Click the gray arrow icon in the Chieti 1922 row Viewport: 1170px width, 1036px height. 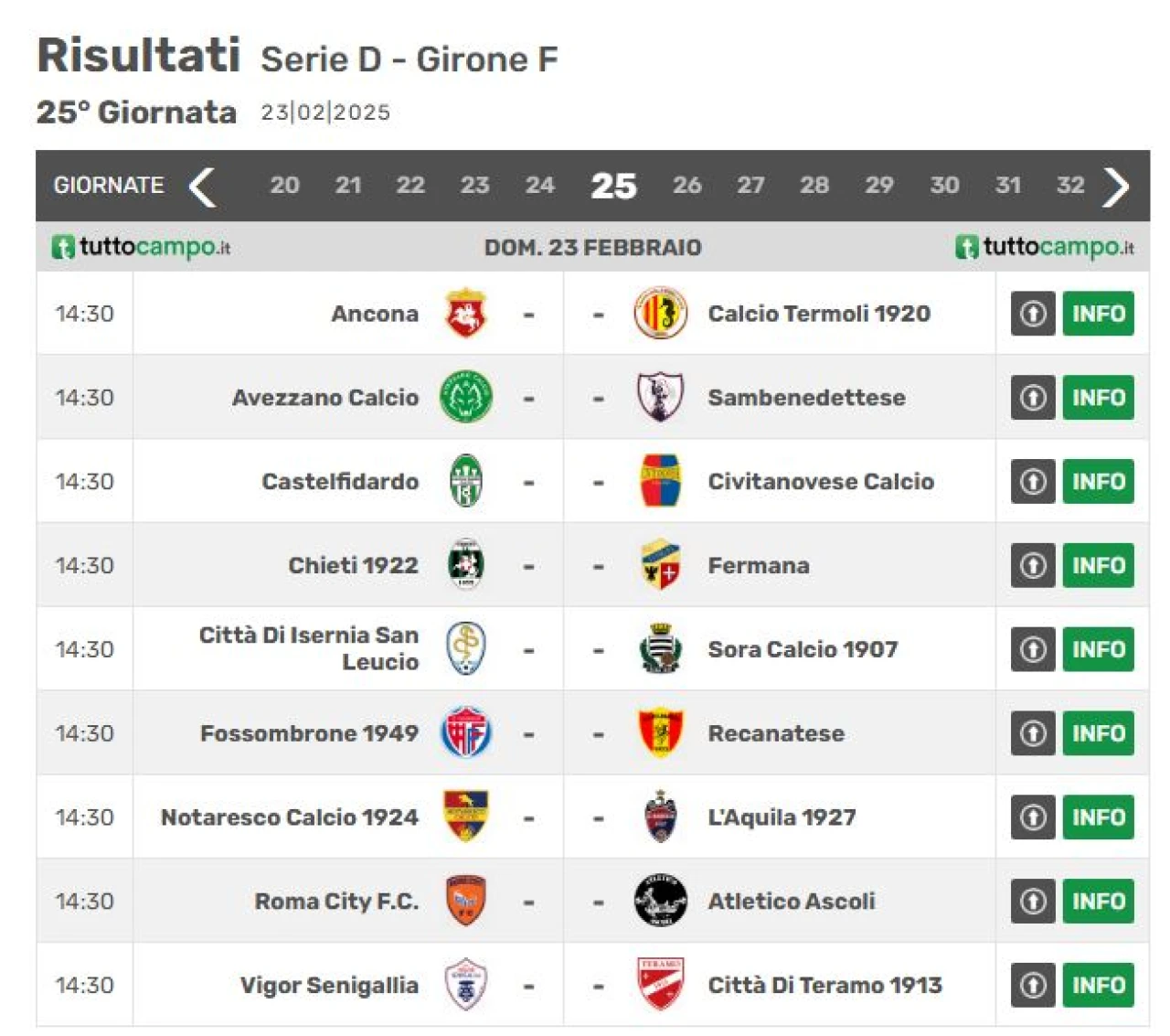point(1033,565)
